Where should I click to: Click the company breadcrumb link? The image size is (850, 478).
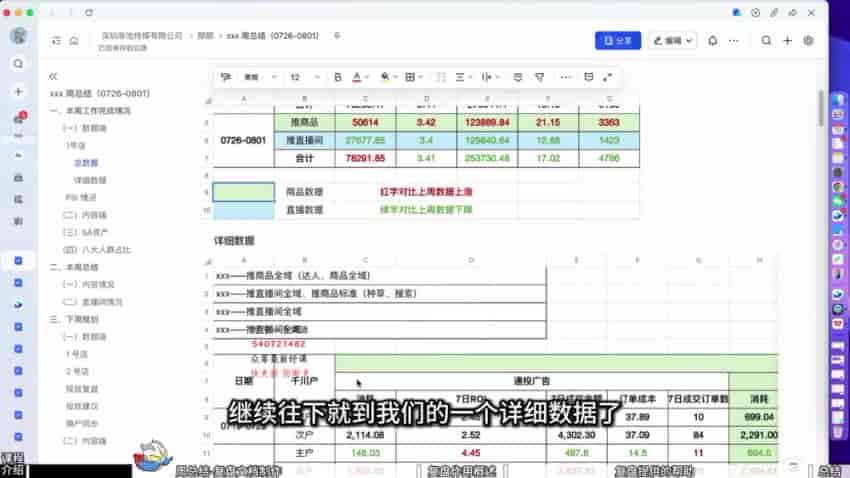point(141,36)
